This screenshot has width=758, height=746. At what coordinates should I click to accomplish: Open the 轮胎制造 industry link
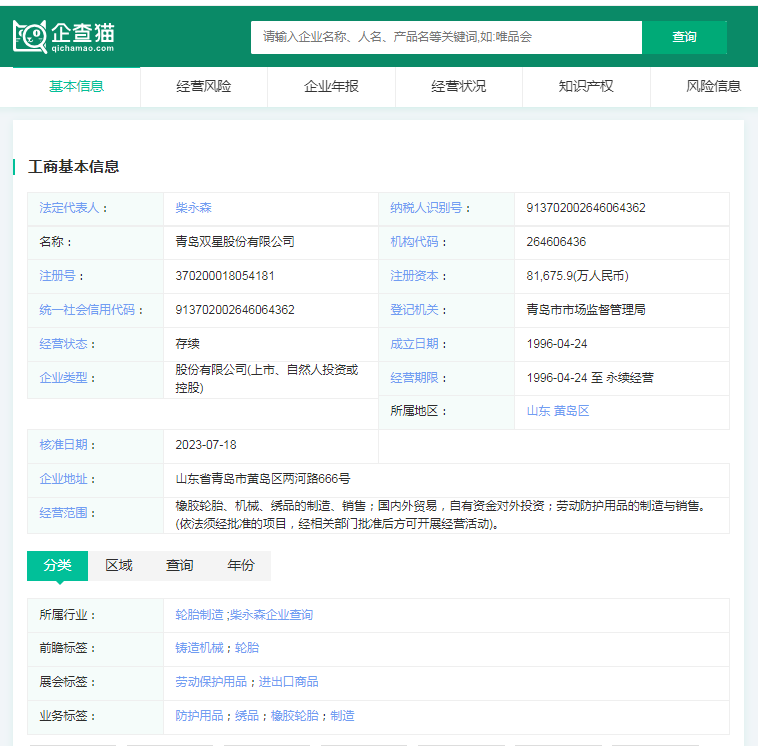(199, 615)
